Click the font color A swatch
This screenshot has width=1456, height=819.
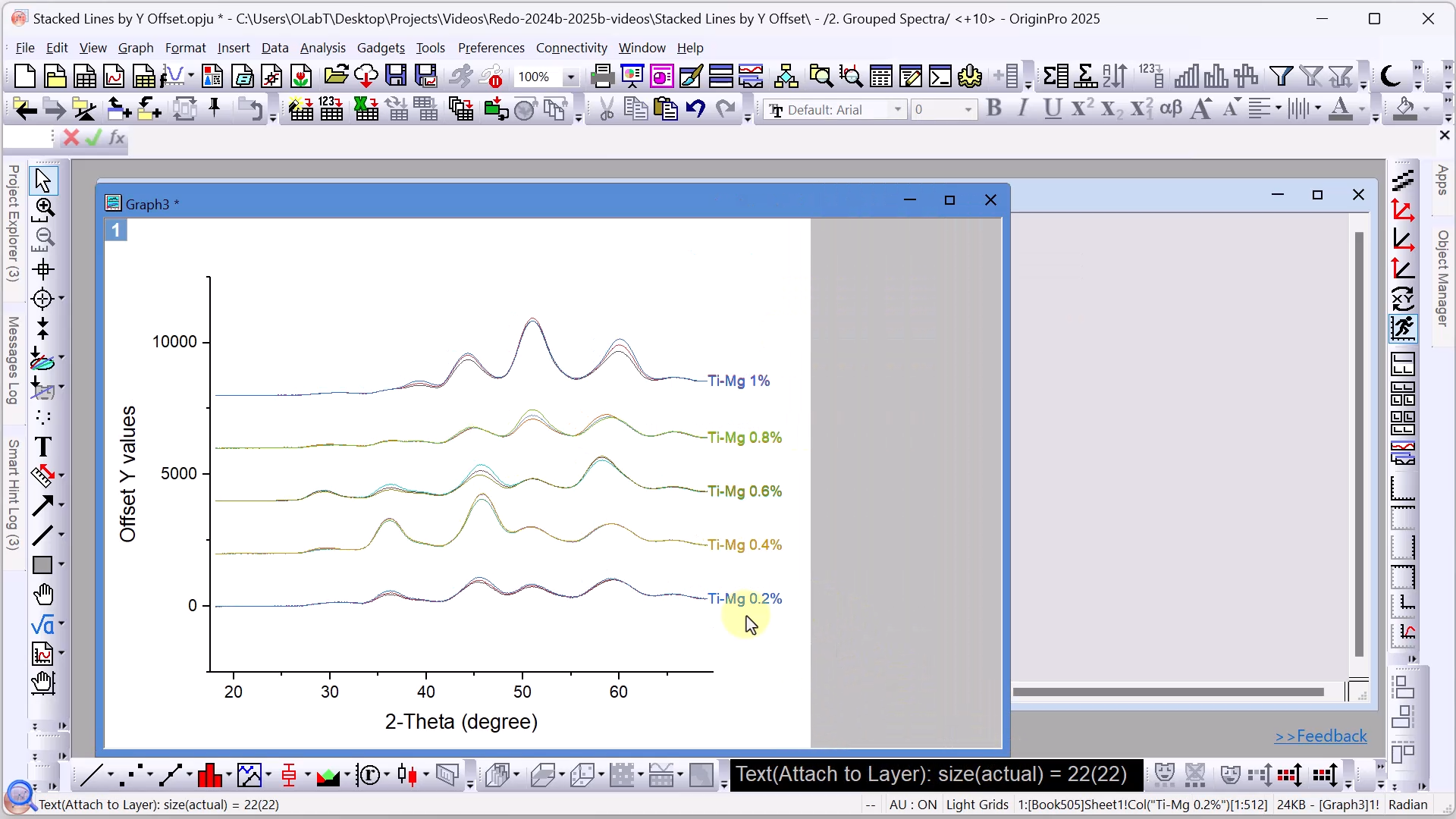point(1340,109)
